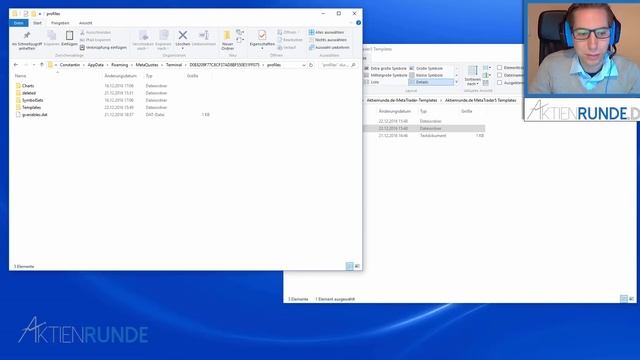Switch to details view icon in status bar

coord(349,266)
